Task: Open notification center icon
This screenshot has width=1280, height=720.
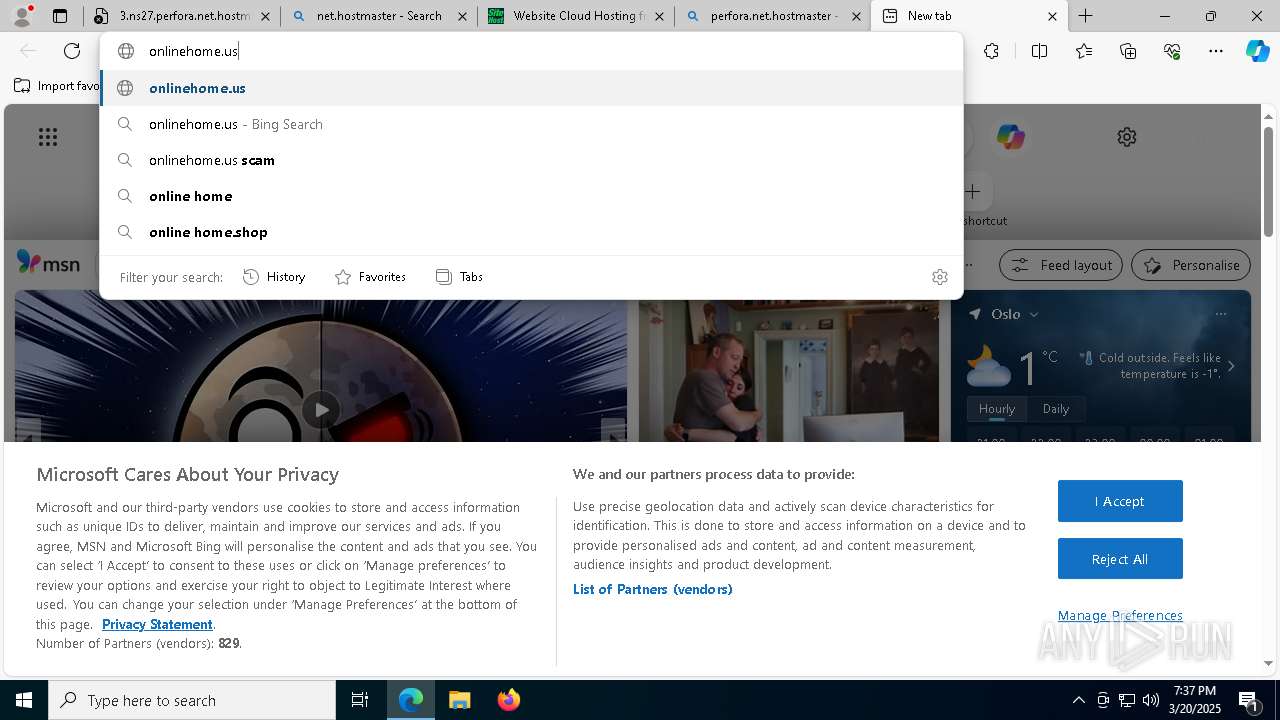Action: [x=1248, y=700]
